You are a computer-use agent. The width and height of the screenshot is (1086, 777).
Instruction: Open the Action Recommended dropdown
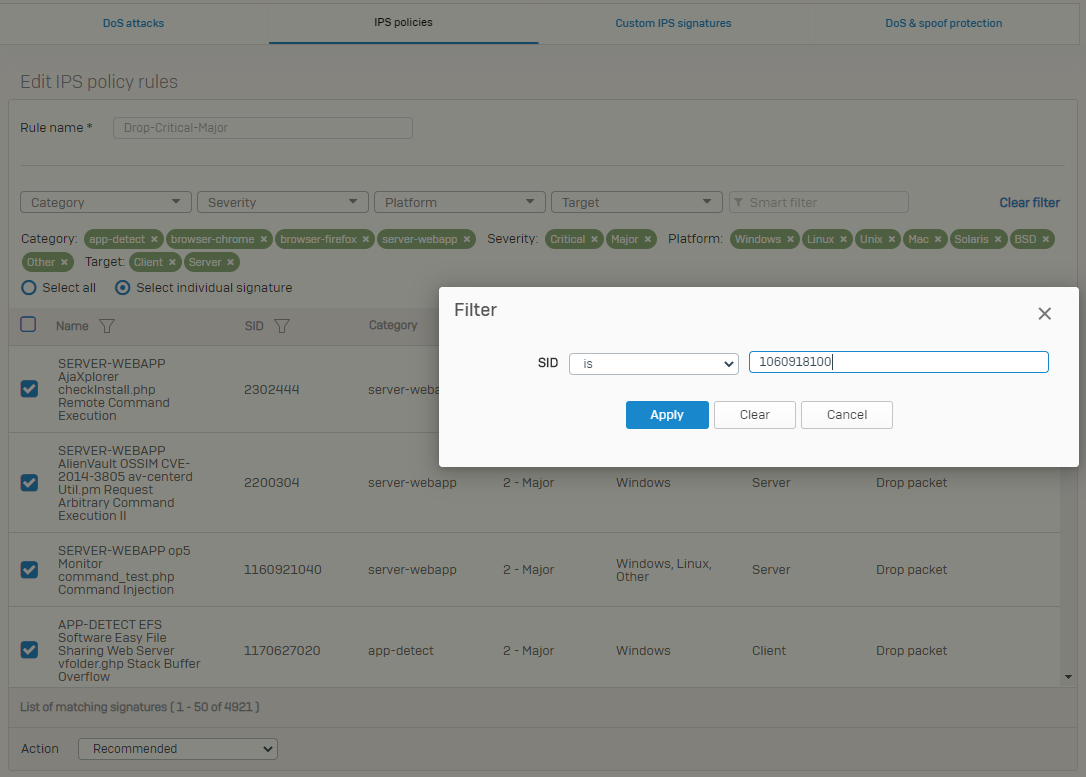[x=178, y=749]
